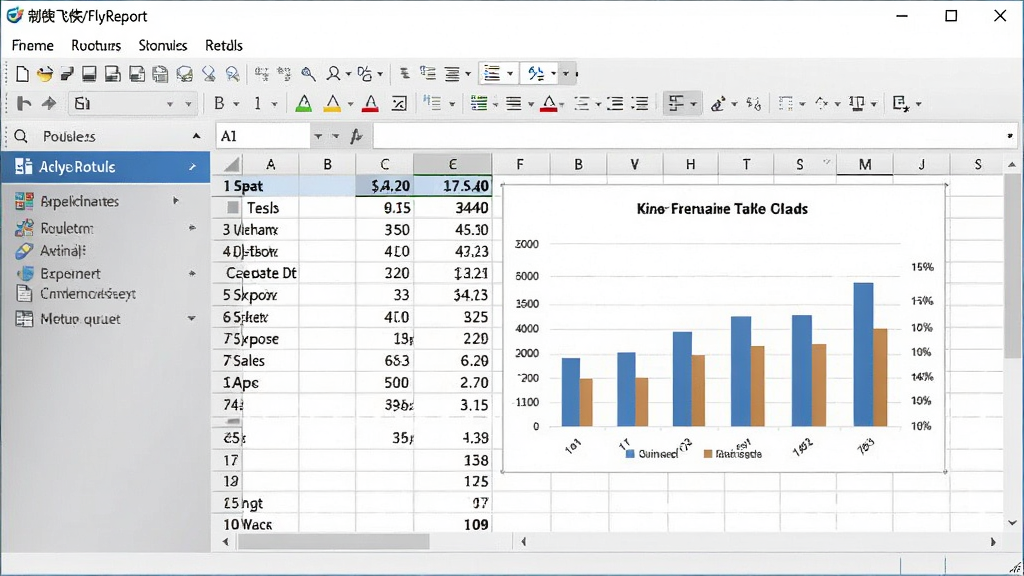Image resolution: width=1024 pixels, height=576 pixels.
Task: Select column header C
Action: click(385, 165)
